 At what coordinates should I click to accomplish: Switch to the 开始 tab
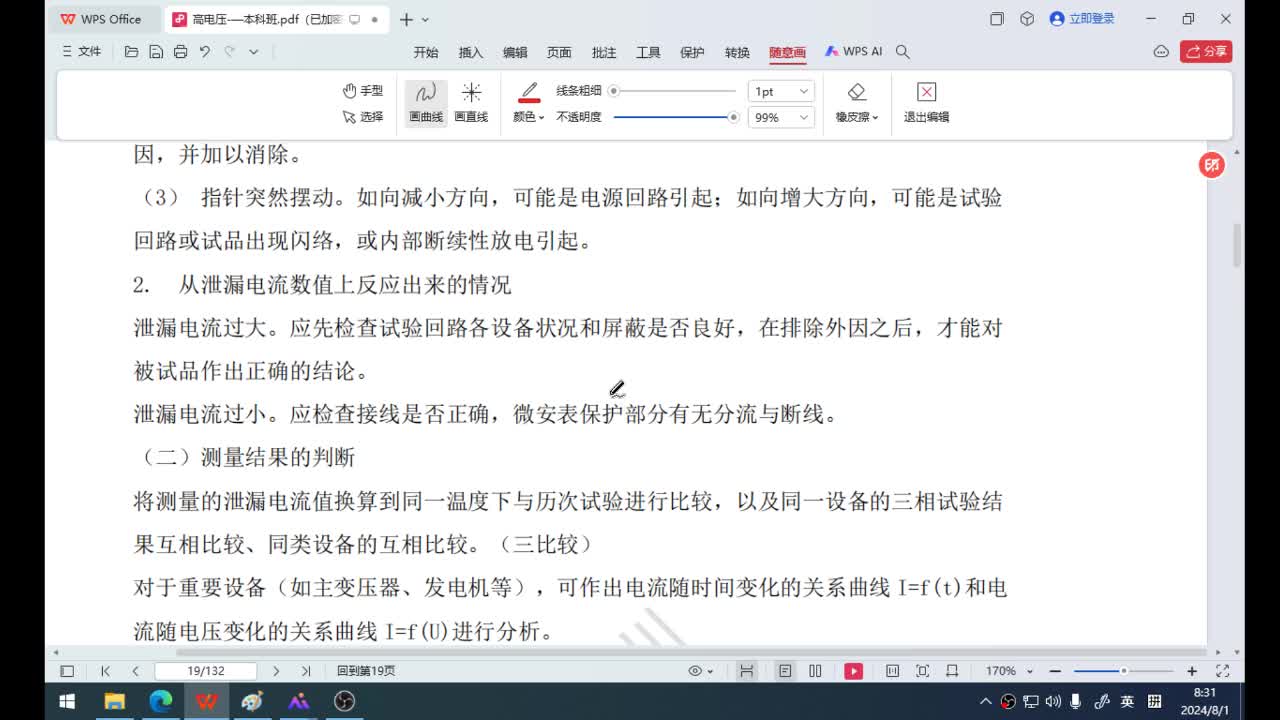426,52
